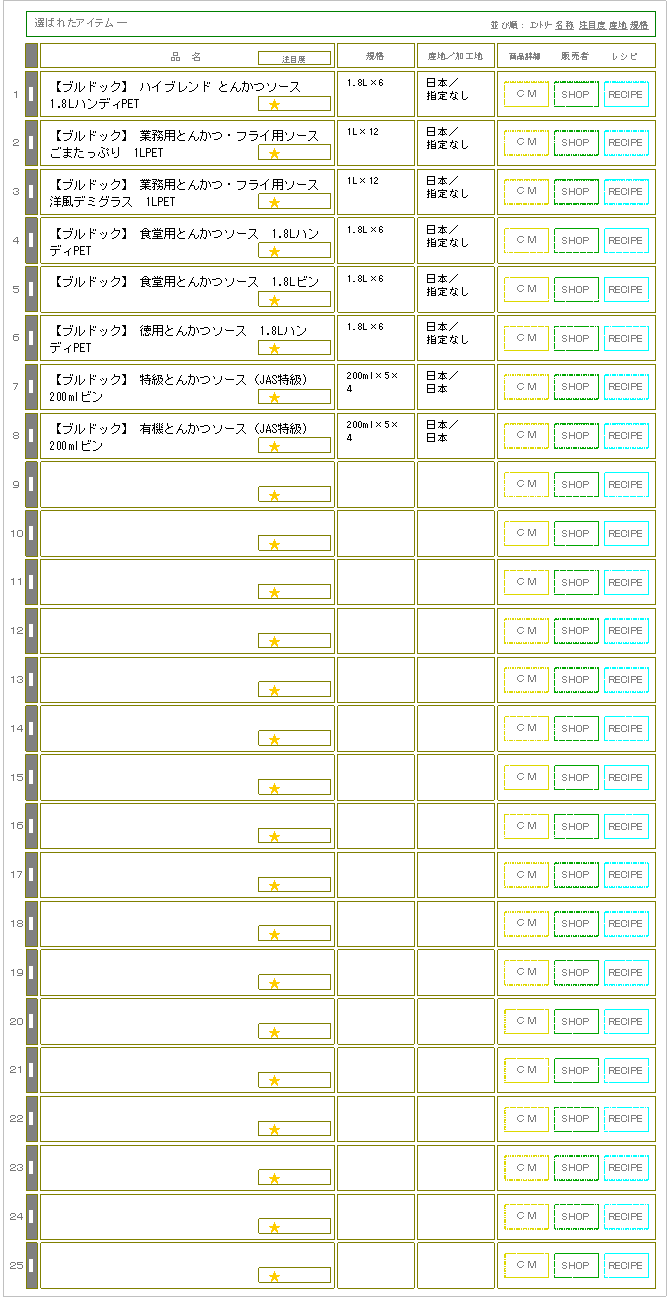Image resolution: width=668 pixels, height=1298 pixels.
Task: Click SHOP button in empty row 11
Action: [576, 583]
